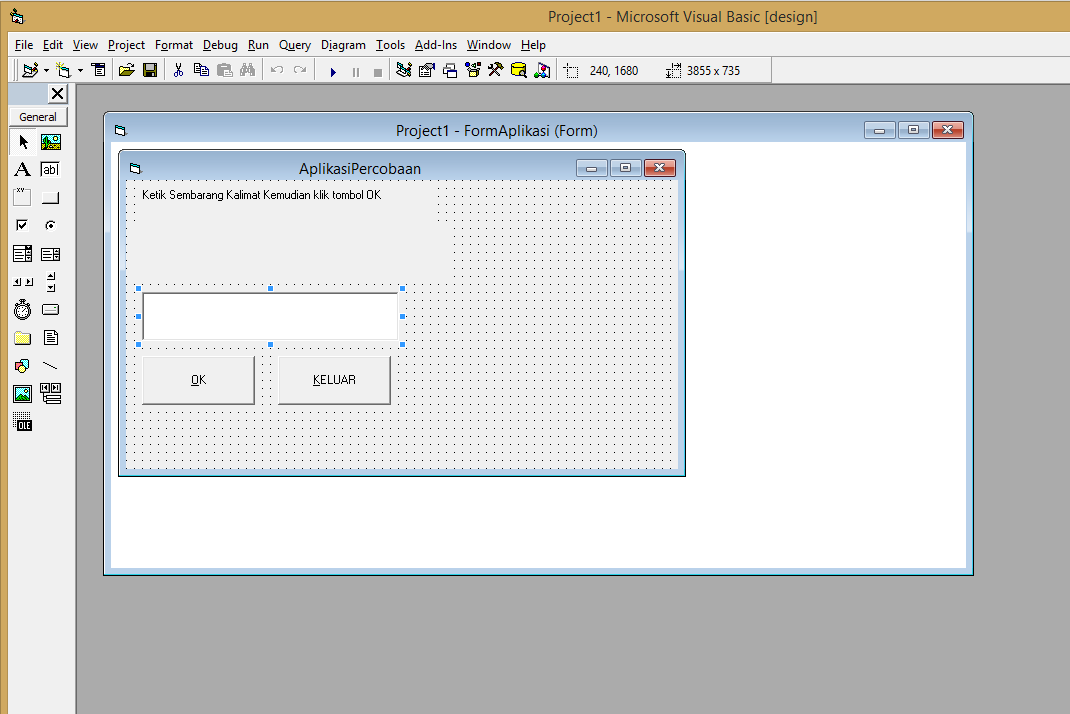Select the CheckBox tool in the toolbox

[22, 224]
